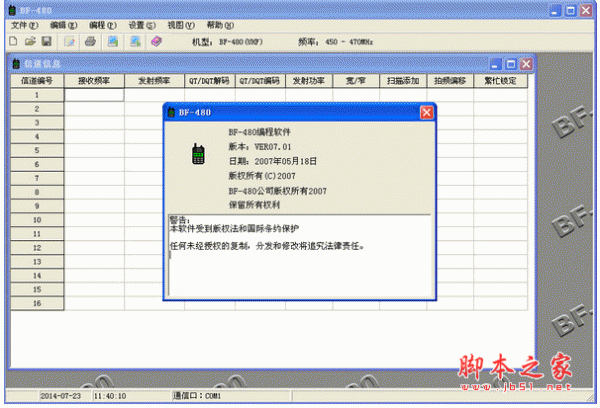This screenshot has width=600, height=408.
Task: Click the 扫描添加 column header
Action: (403, 81)
